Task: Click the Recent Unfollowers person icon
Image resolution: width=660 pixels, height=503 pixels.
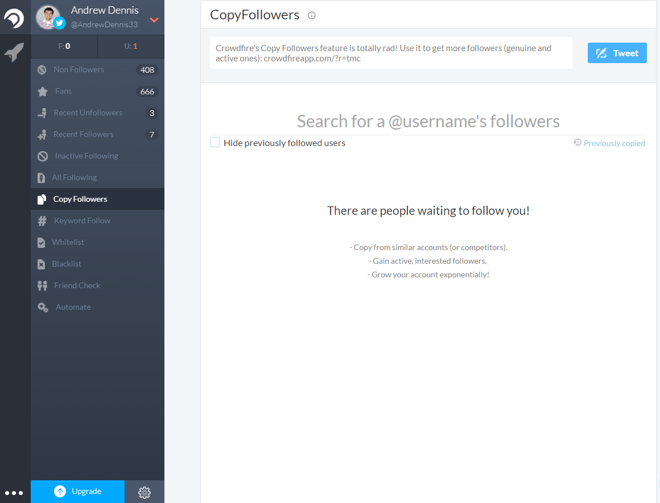Action: click(42, 113)
